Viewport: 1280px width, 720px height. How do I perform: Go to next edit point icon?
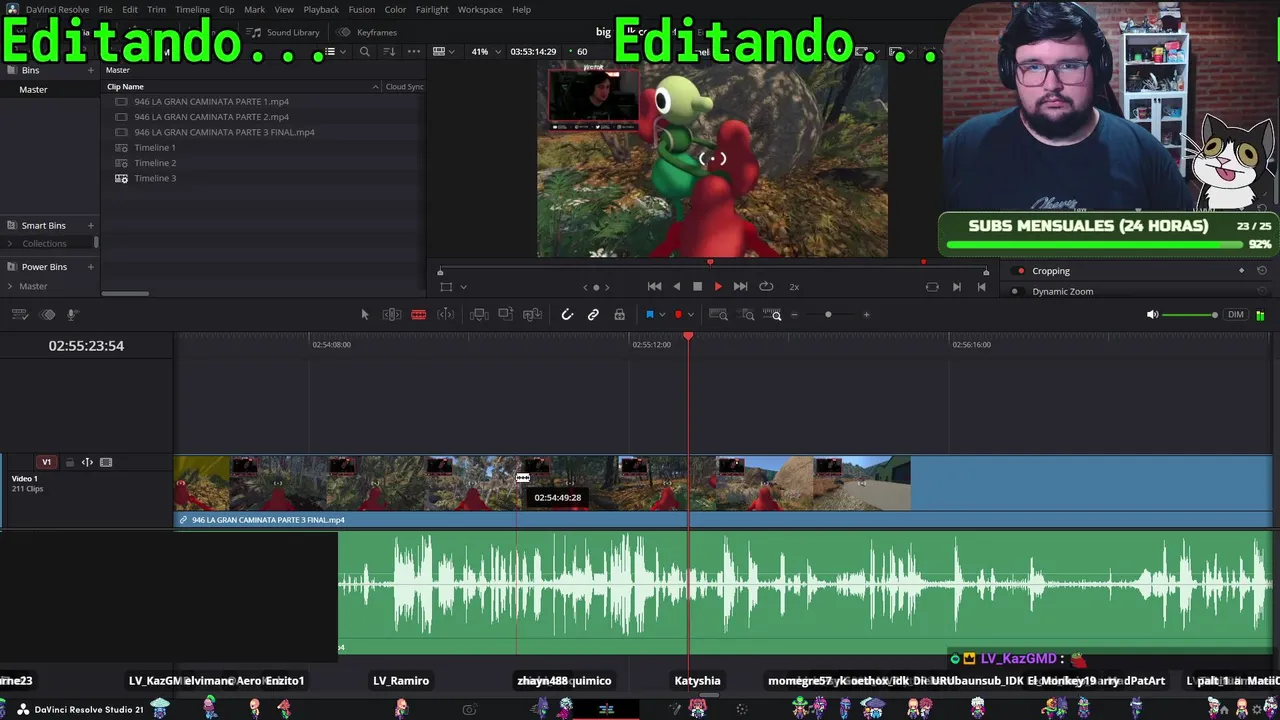click(x=957, y=287)
